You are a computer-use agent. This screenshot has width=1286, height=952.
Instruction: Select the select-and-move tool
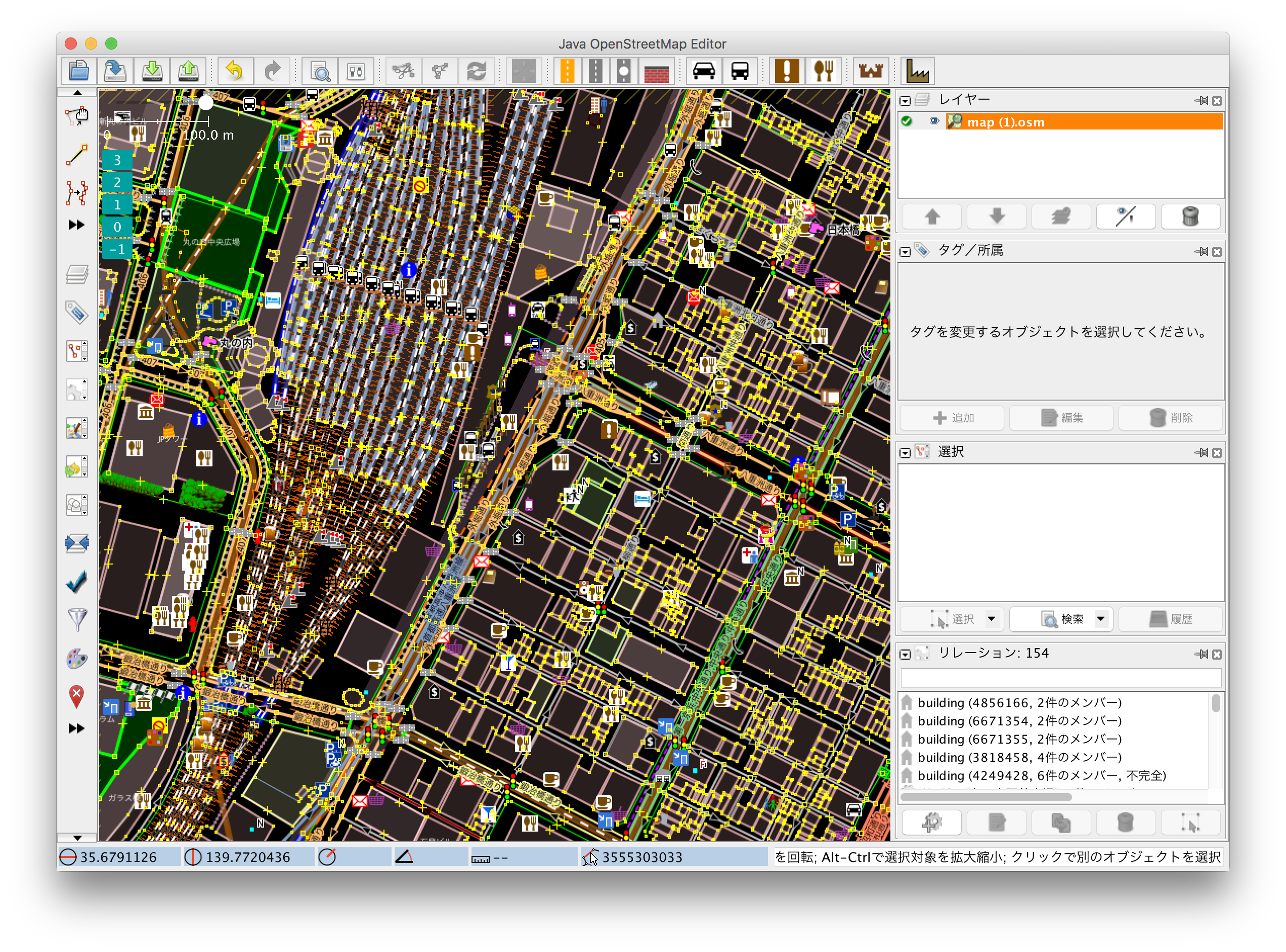(76, 116)
